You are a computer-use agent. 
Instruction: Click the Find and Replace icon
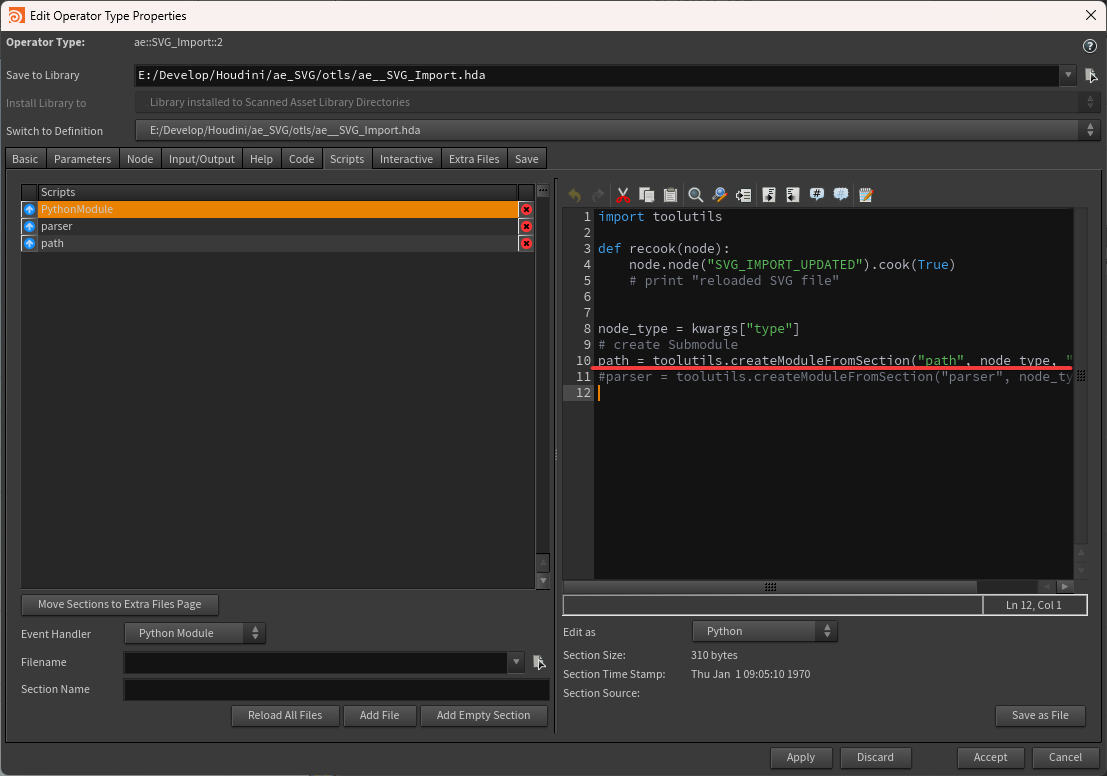[x=719, y=195]
